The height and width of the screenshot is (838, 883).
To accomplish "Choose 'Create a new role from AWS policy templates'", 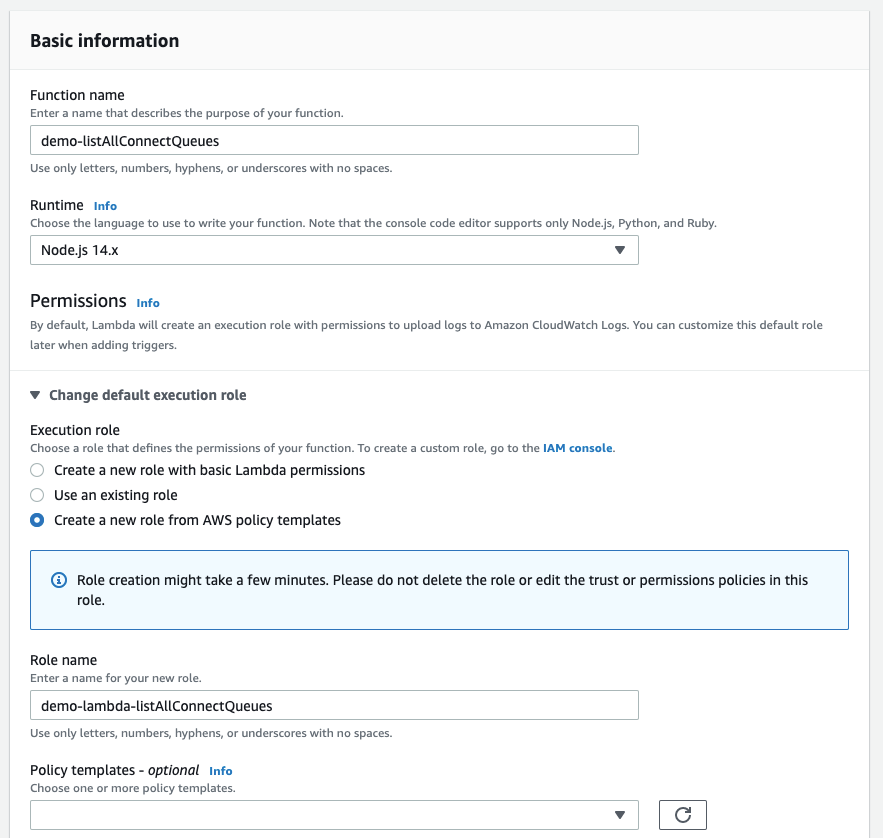I will [37, 520].
